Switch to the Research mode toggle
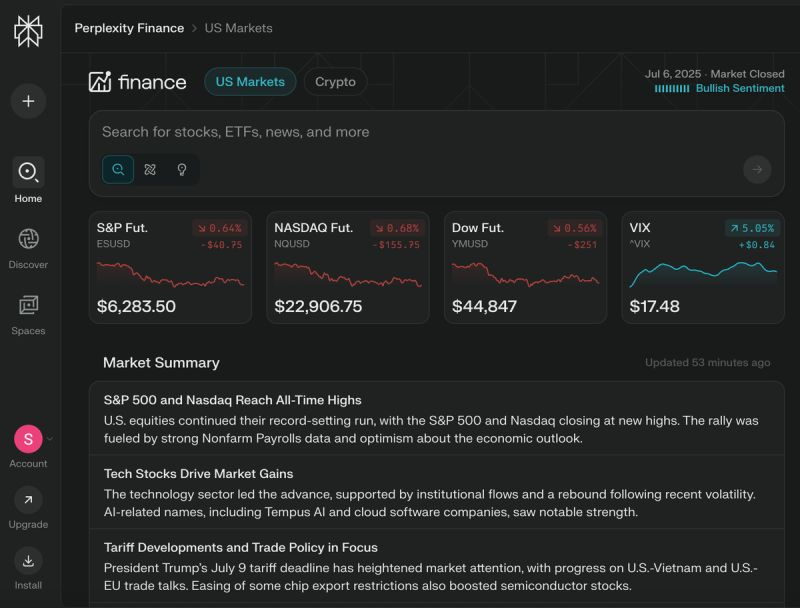The image size is (800, 608). (x=150, y=169)
